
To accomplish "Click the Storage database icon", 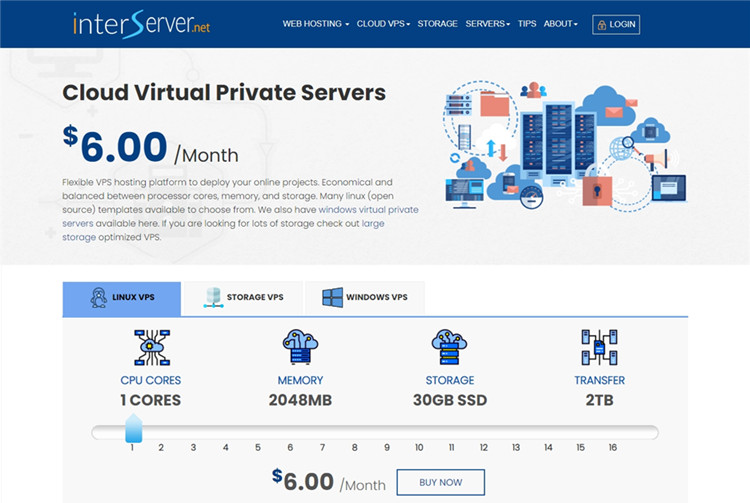I will tap(450, 347).
